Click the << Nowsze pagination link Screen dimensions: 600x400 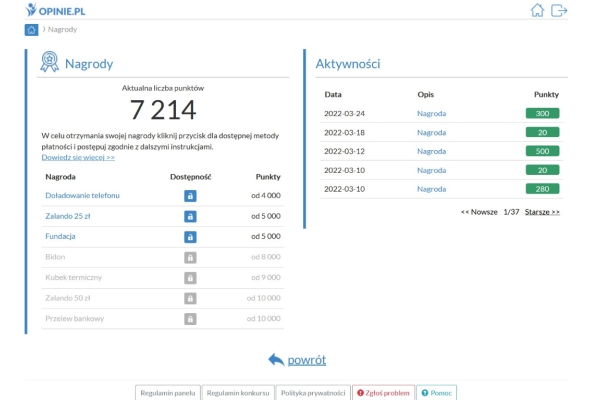click(x=479, y=212)
